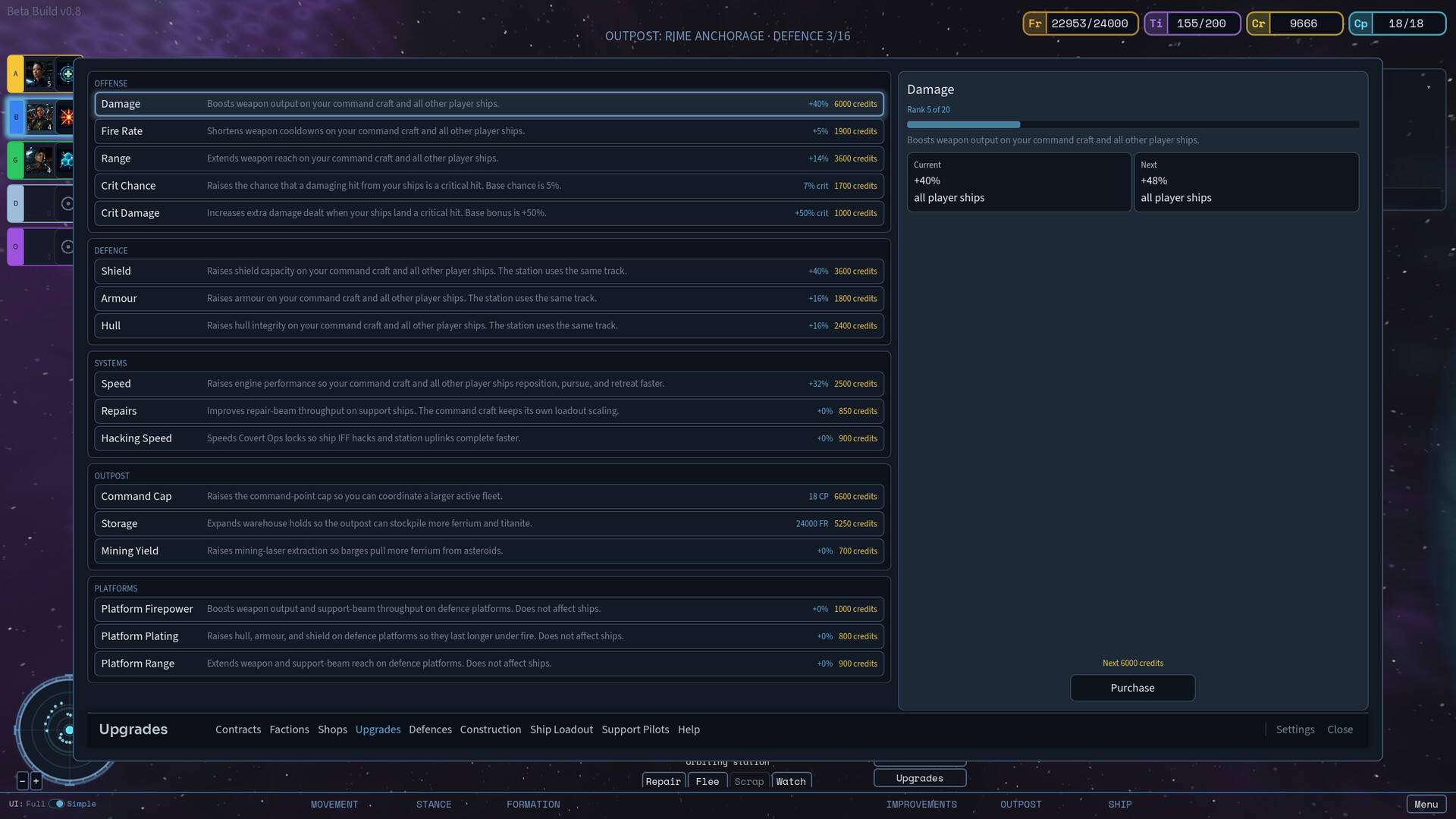
Task: Select the Hacking Speed upgrade row
Action: click(x=489, y=438)
